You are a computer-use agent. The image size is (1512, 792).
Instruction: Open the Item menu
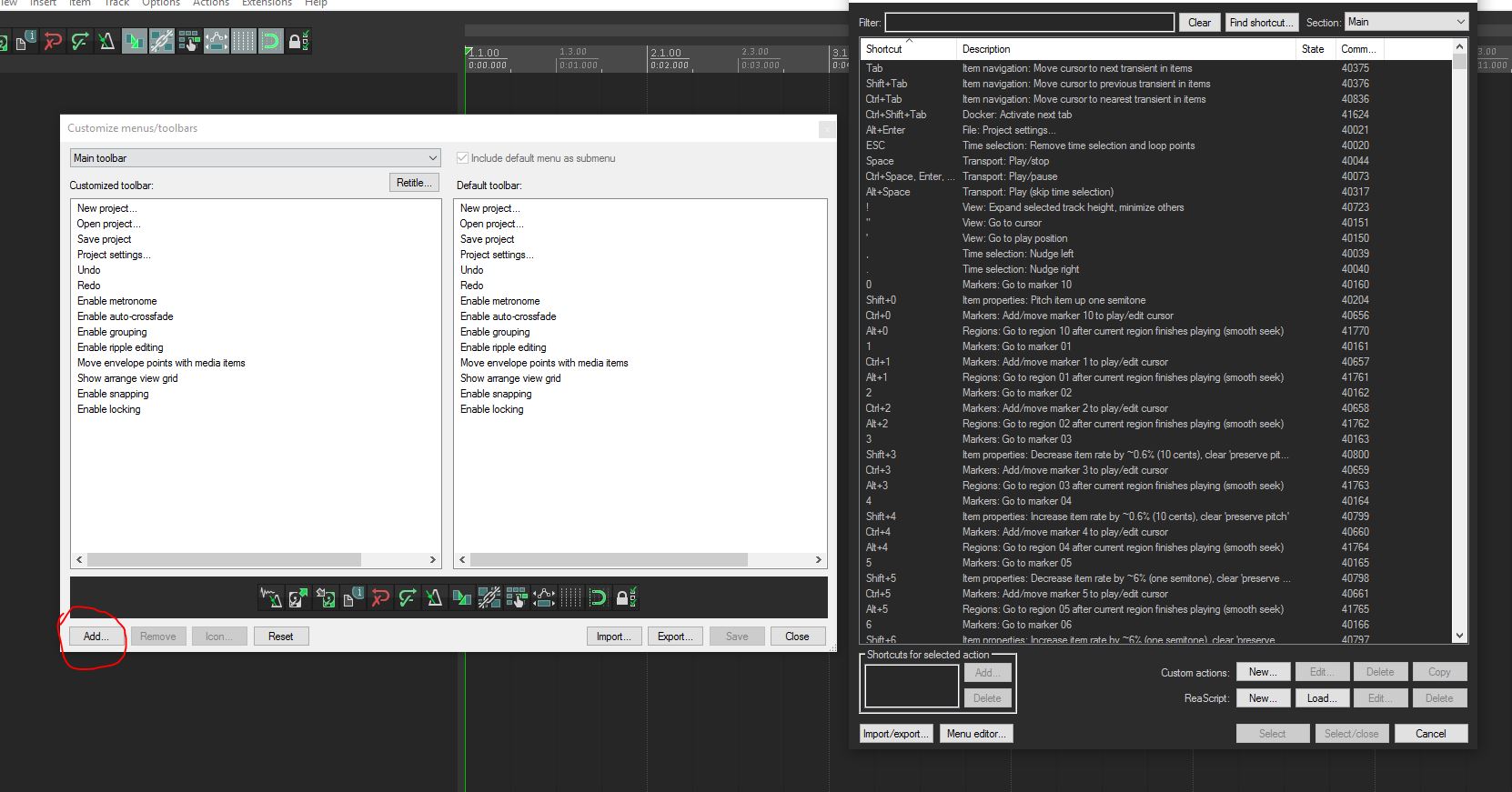[80, 4]
